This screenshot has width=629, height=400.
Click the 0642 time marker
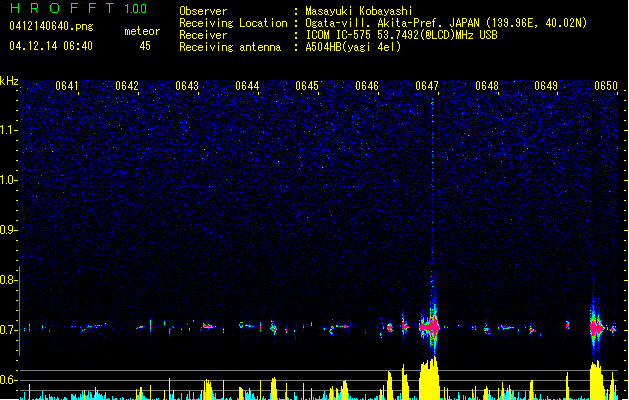click(127, 86)
